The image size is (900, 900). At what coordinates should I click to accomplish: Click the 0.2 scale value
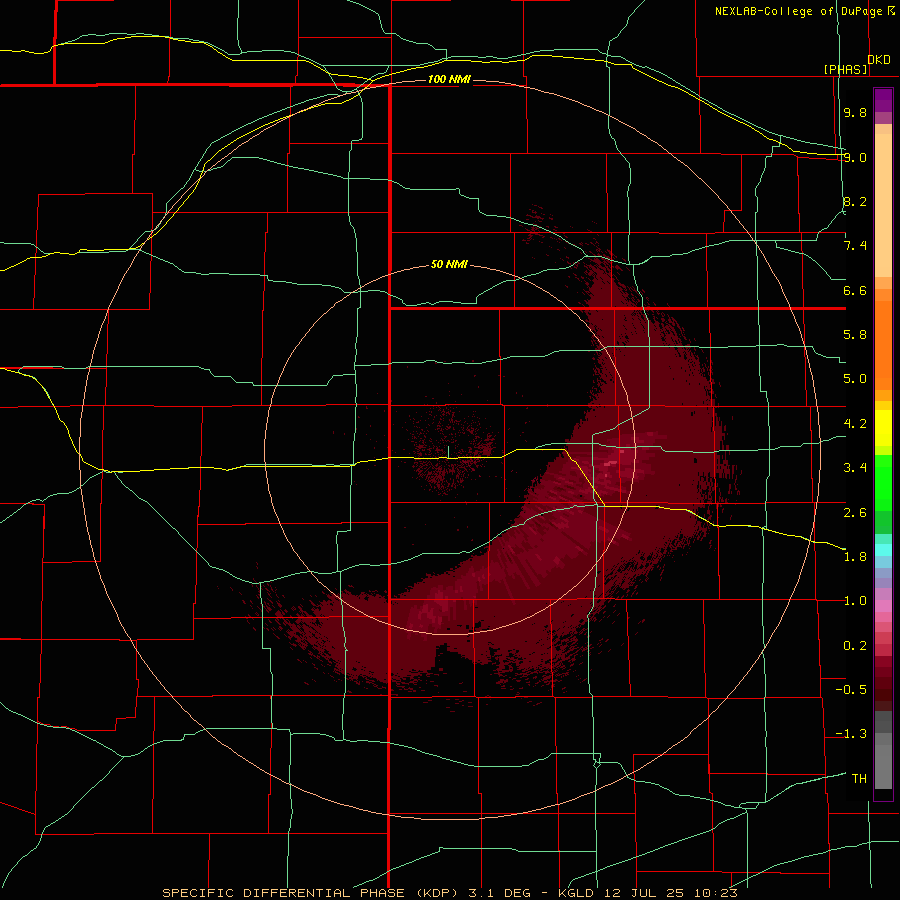tap(855, 646)
